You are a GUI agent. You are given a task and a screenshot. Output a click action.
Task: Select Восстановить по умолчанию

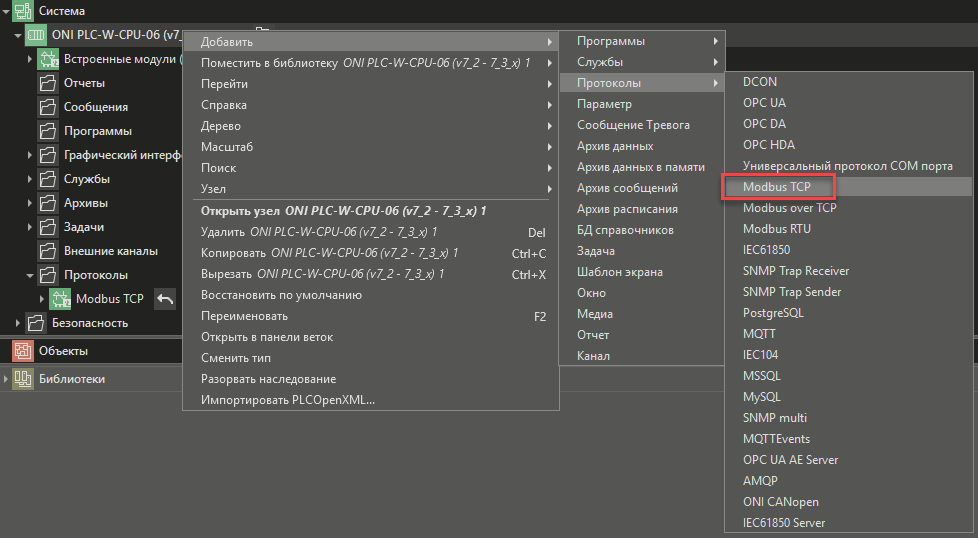(x=370, y=295)
